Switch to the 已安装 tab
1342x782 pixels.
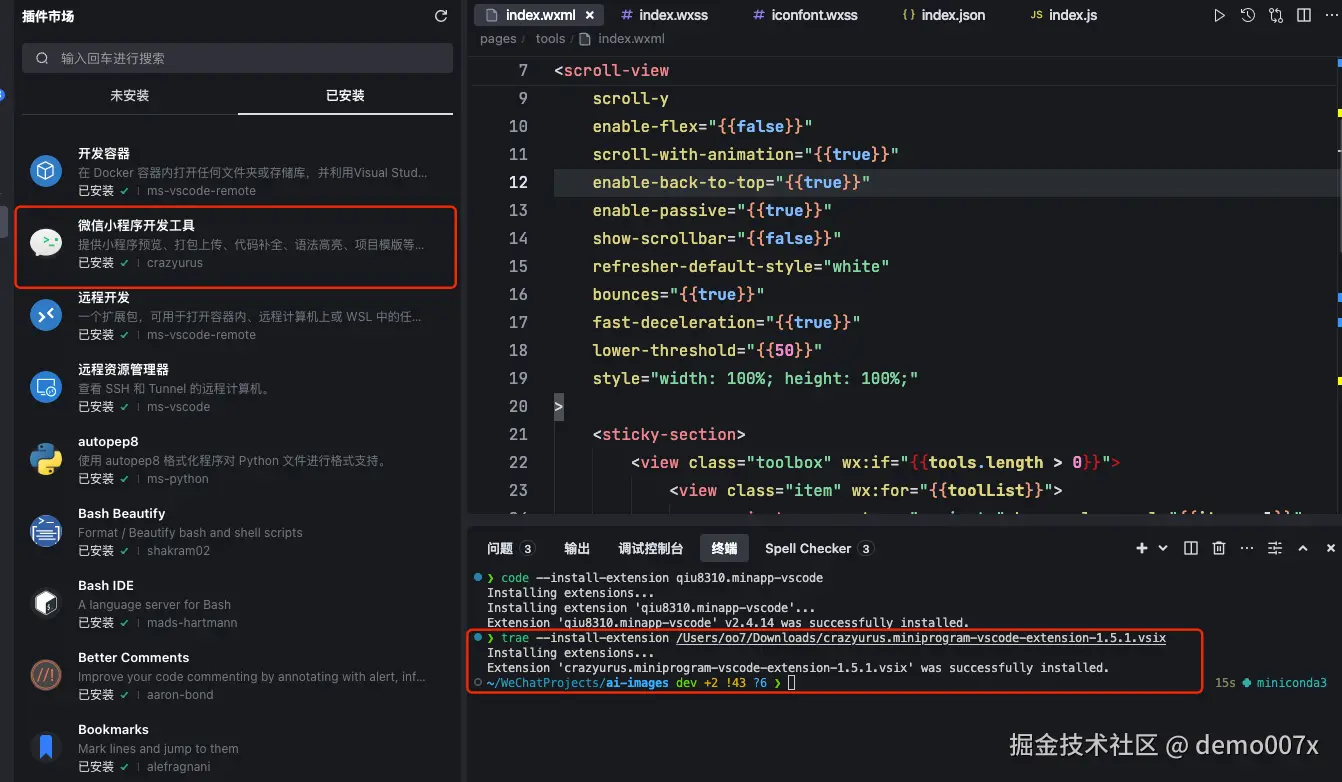point(346,96)
